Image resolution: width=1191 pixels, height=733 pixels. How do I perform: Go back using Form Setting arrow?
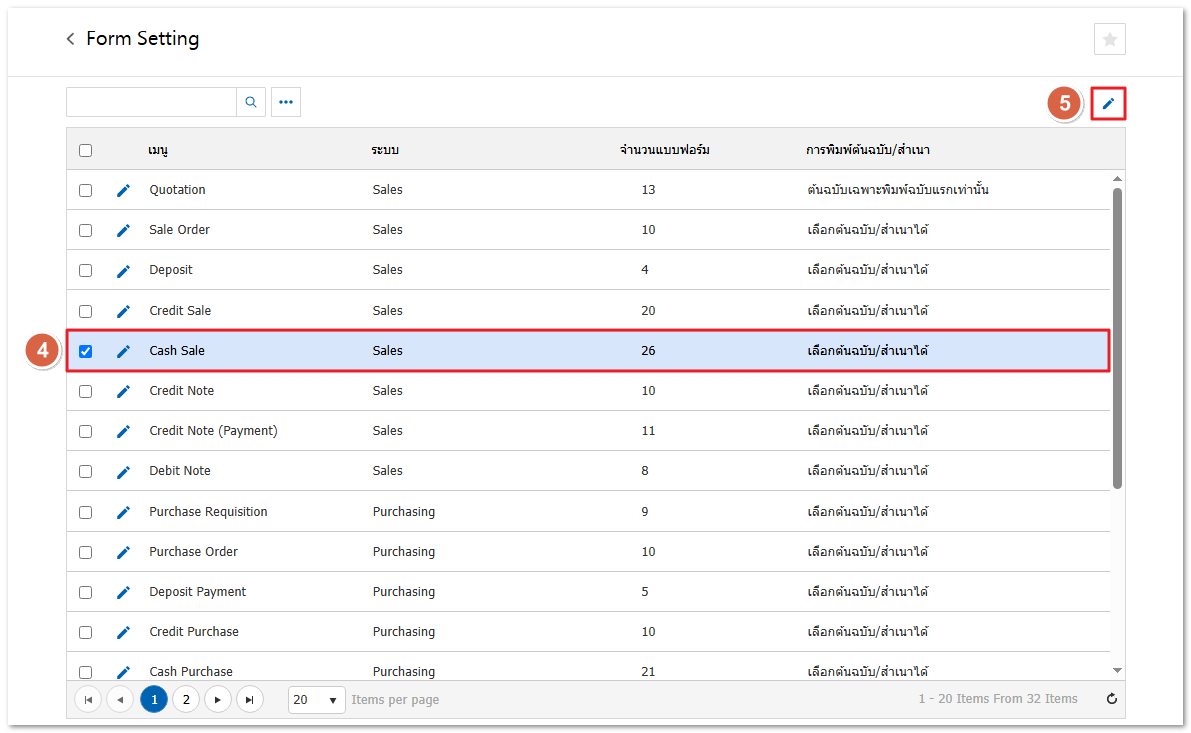coord(70,39)
